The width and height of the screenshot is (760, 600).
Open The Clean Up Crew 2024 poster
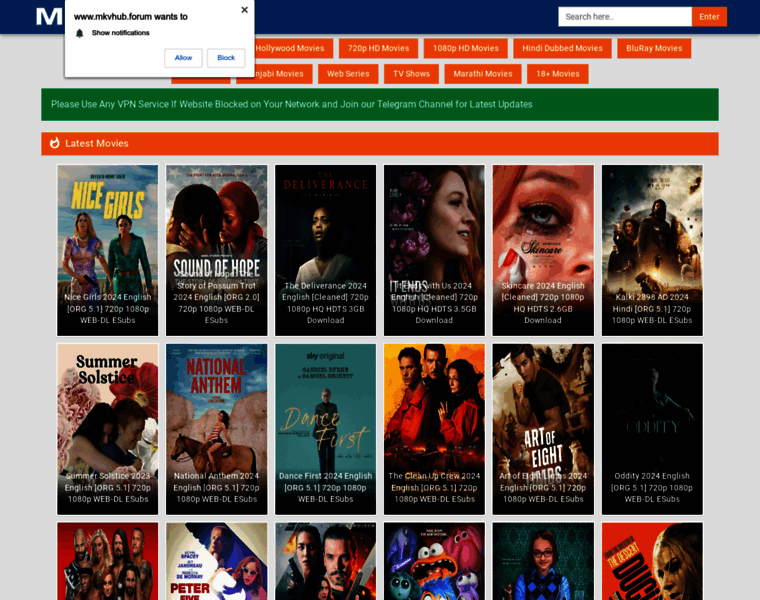(434, 429)
